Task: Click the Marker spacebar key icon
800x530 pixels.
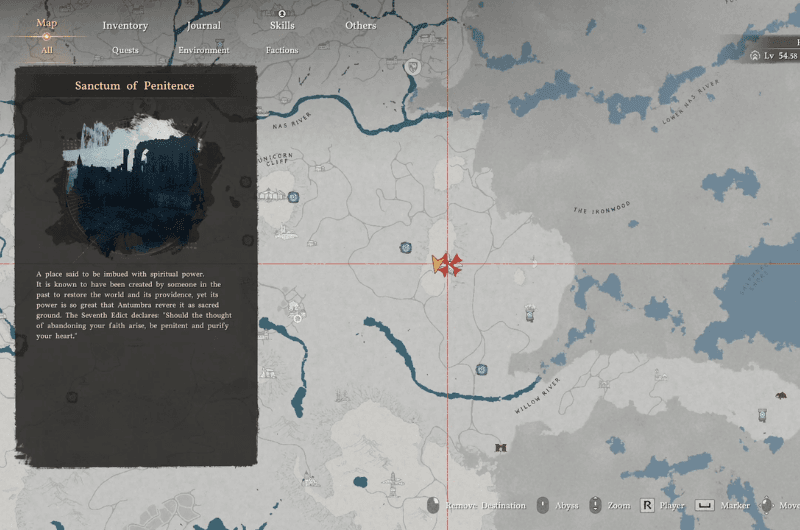Action: click(x=704, y=506)
